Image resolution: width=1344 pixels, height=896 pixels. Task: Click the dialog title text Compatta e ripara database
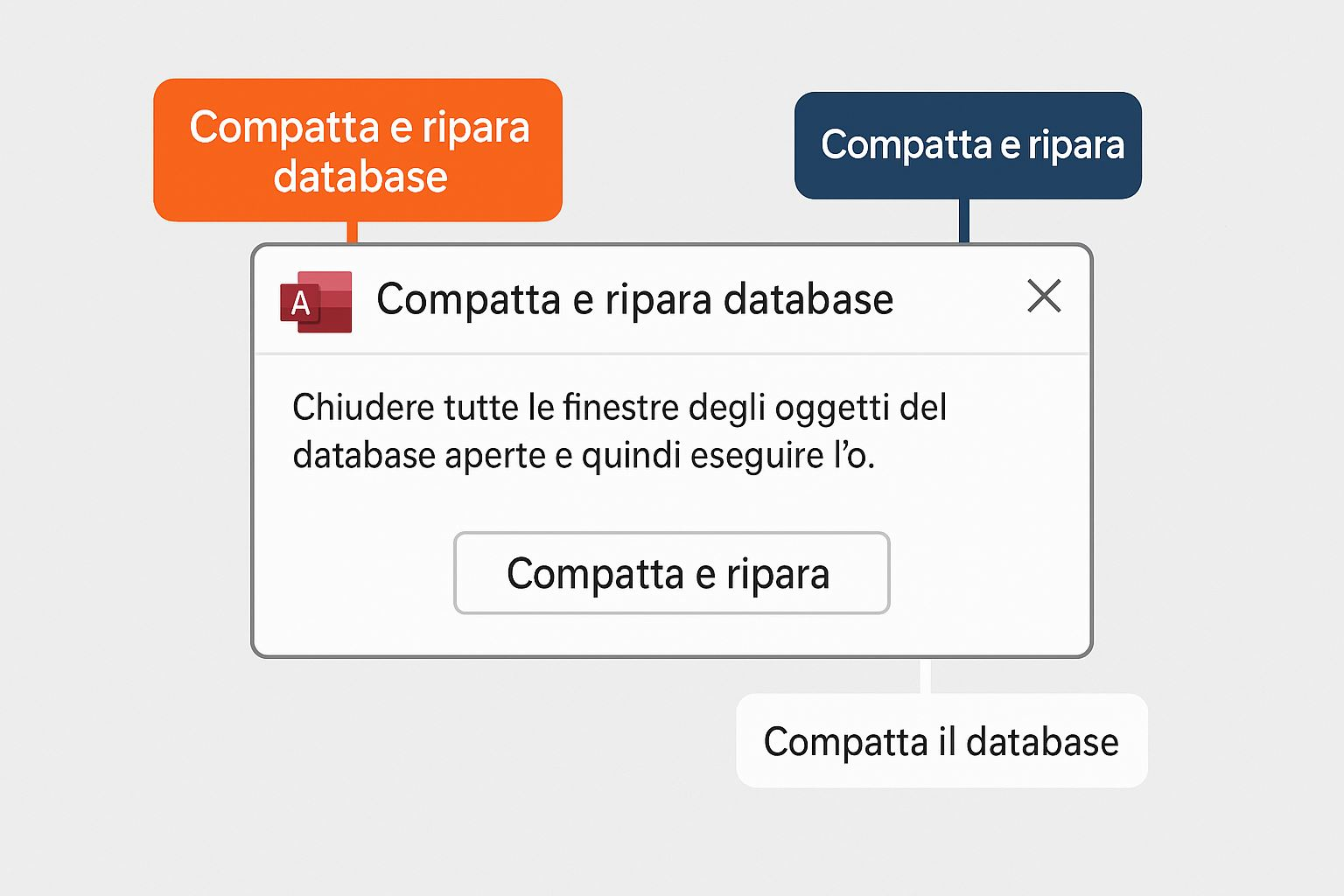click(634, 299)
